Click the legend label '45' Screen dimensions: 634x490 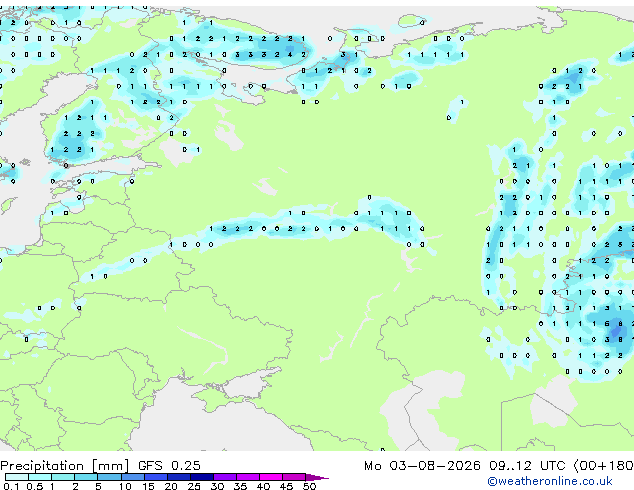tap(287, 486)
